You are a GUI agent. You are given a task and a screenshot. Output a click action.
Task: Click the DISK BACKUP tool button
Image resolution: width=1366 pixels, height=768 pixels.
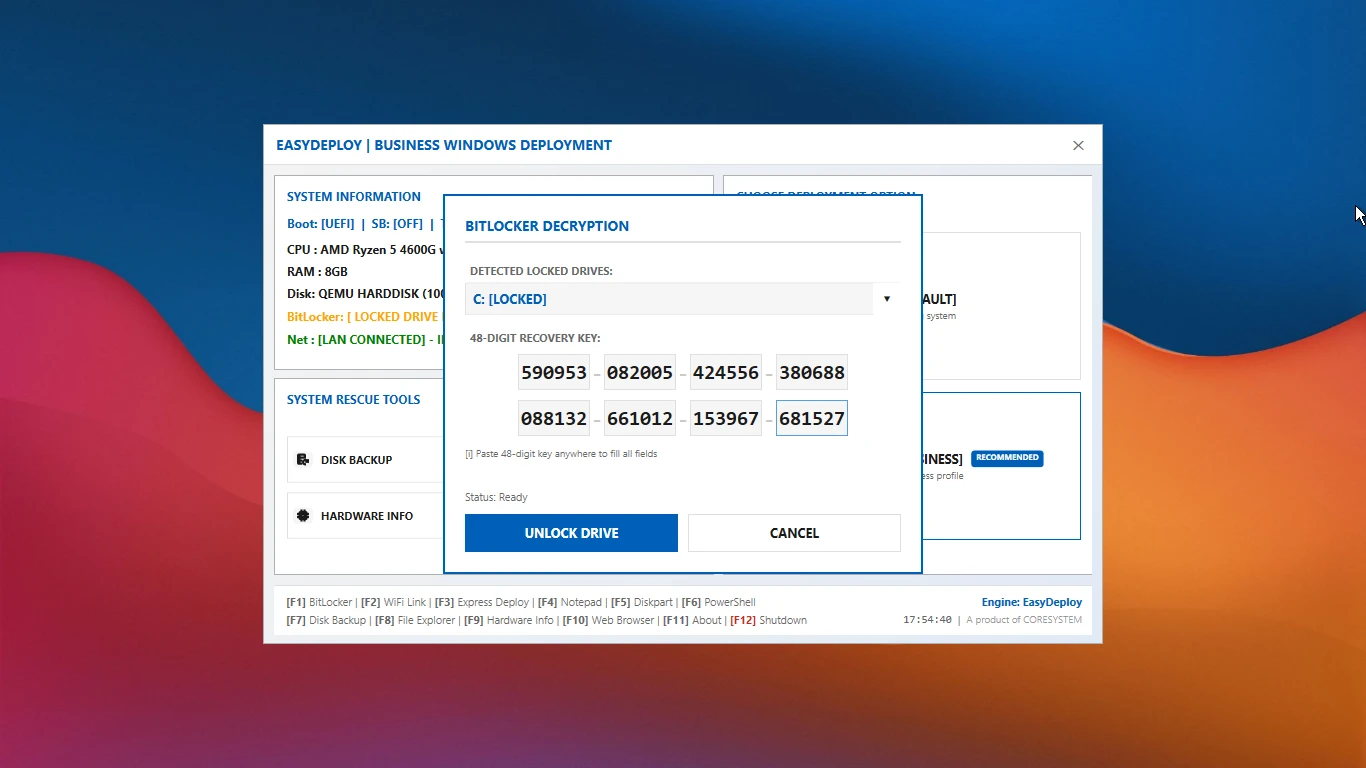coord(366,460)
